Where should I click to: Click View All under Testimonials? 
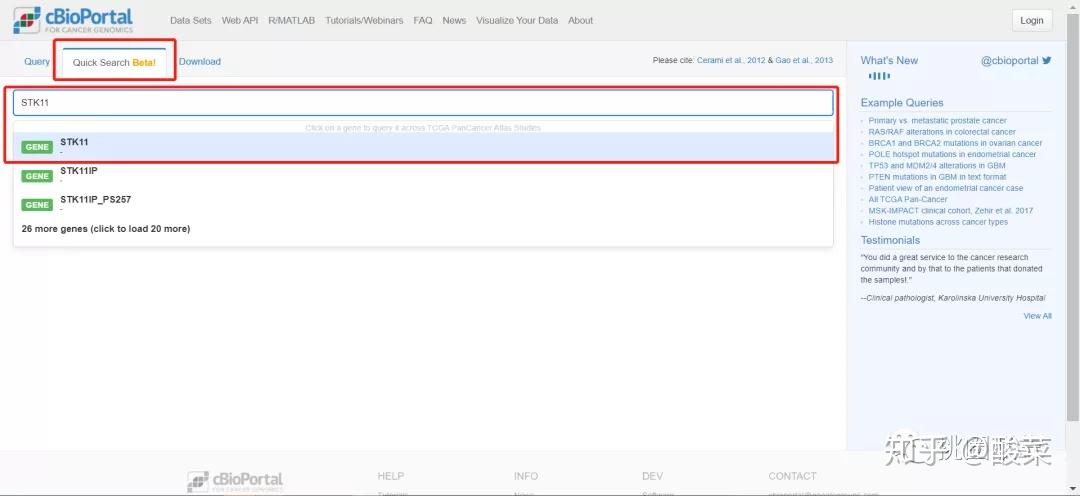pyautogui.click(x=1037, y=316)
